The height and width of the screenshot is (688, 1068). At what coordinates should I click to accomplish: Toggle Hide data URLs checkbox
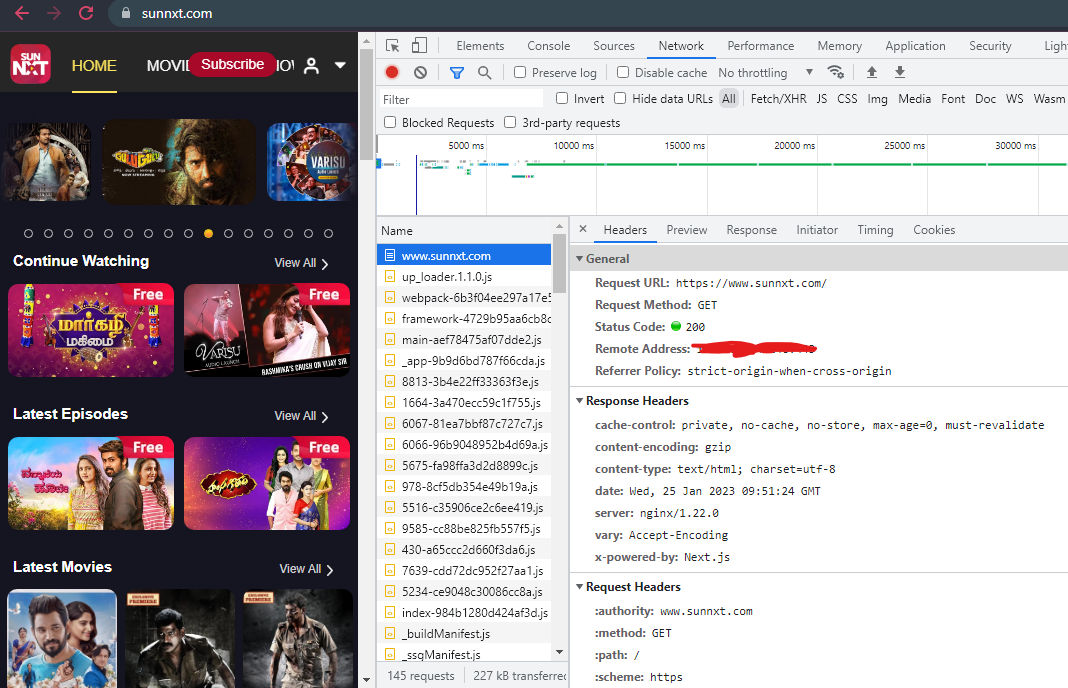tap(620, 98)
